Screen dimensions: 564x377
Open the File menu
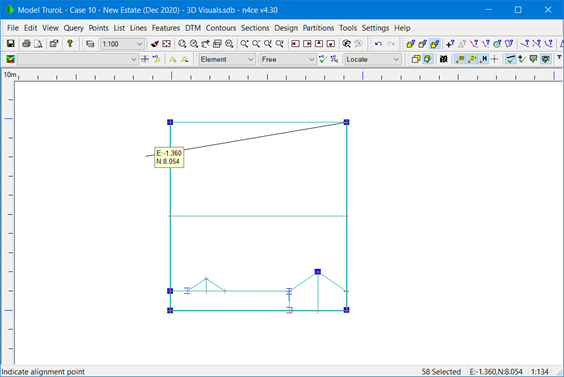[13, 28]
